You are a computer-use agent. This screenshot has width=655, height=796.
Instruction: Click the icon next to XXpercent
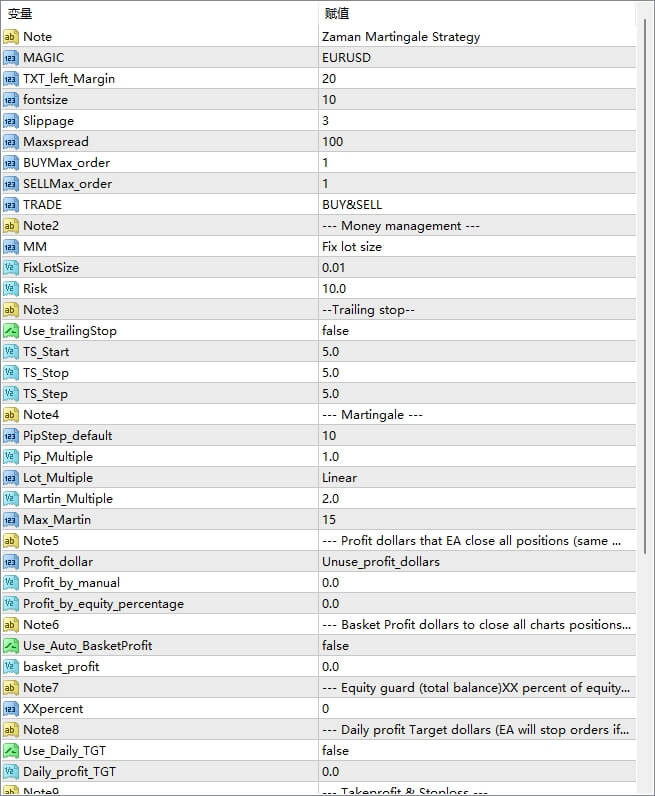pos(11,709)
